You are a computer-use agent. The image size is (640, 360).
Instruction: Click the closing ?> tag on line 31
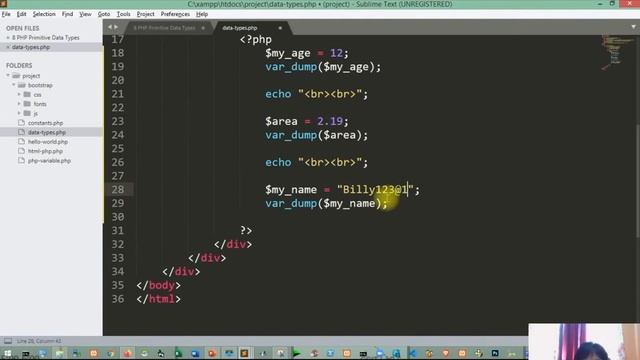click(246, 231)
